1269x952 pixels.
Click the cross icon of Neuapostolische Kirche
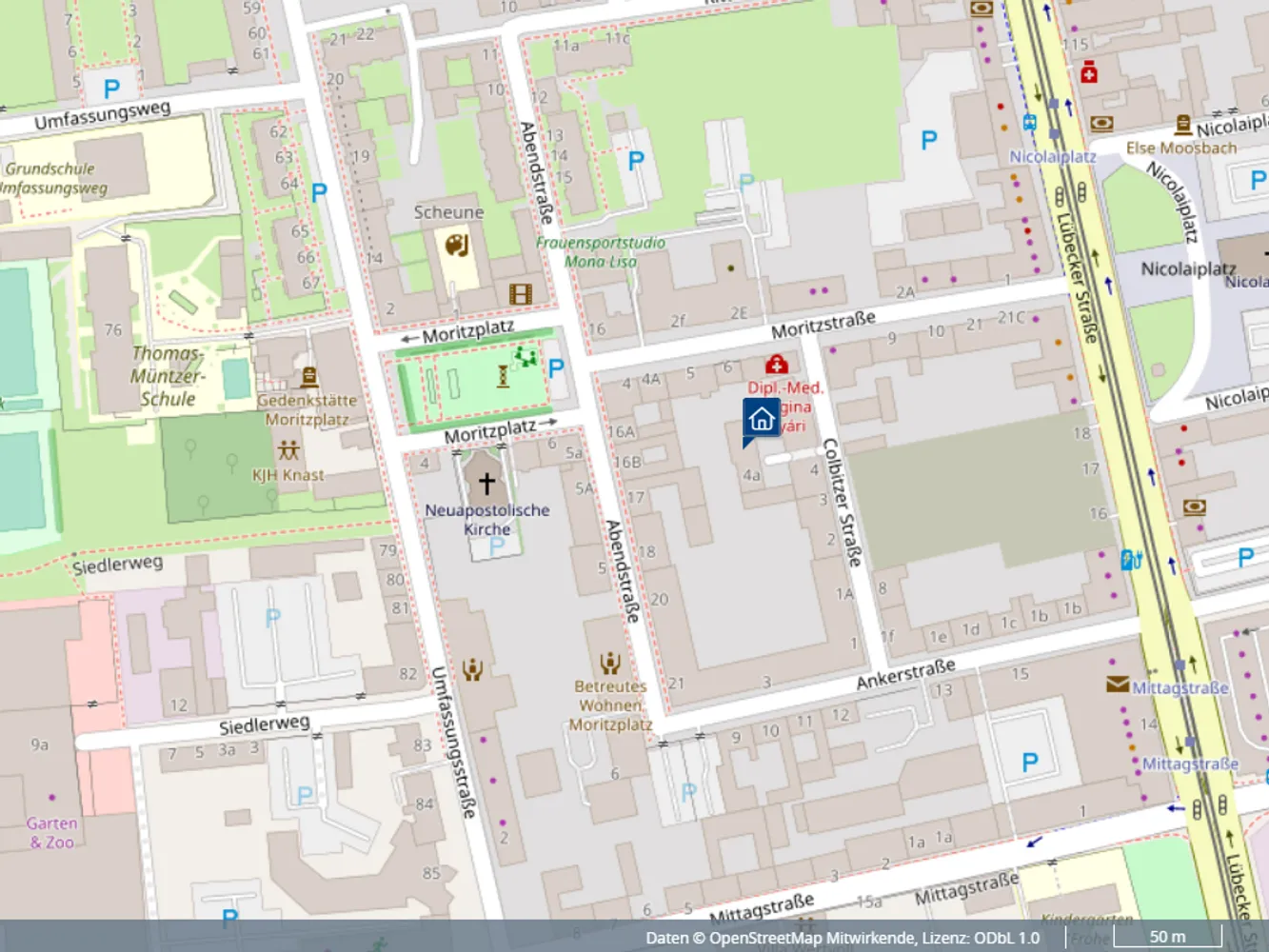point(486,484)
